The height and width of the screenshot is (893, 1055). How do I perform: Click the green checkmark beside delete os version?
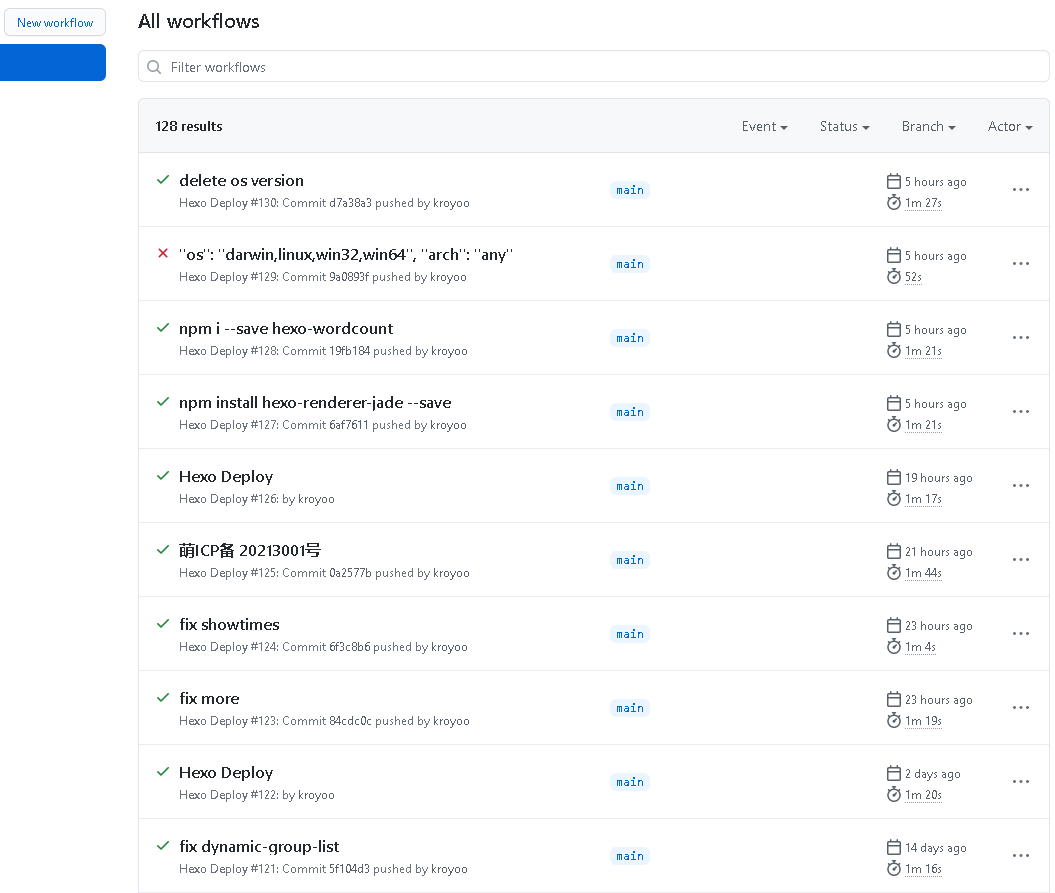point(163,180)
